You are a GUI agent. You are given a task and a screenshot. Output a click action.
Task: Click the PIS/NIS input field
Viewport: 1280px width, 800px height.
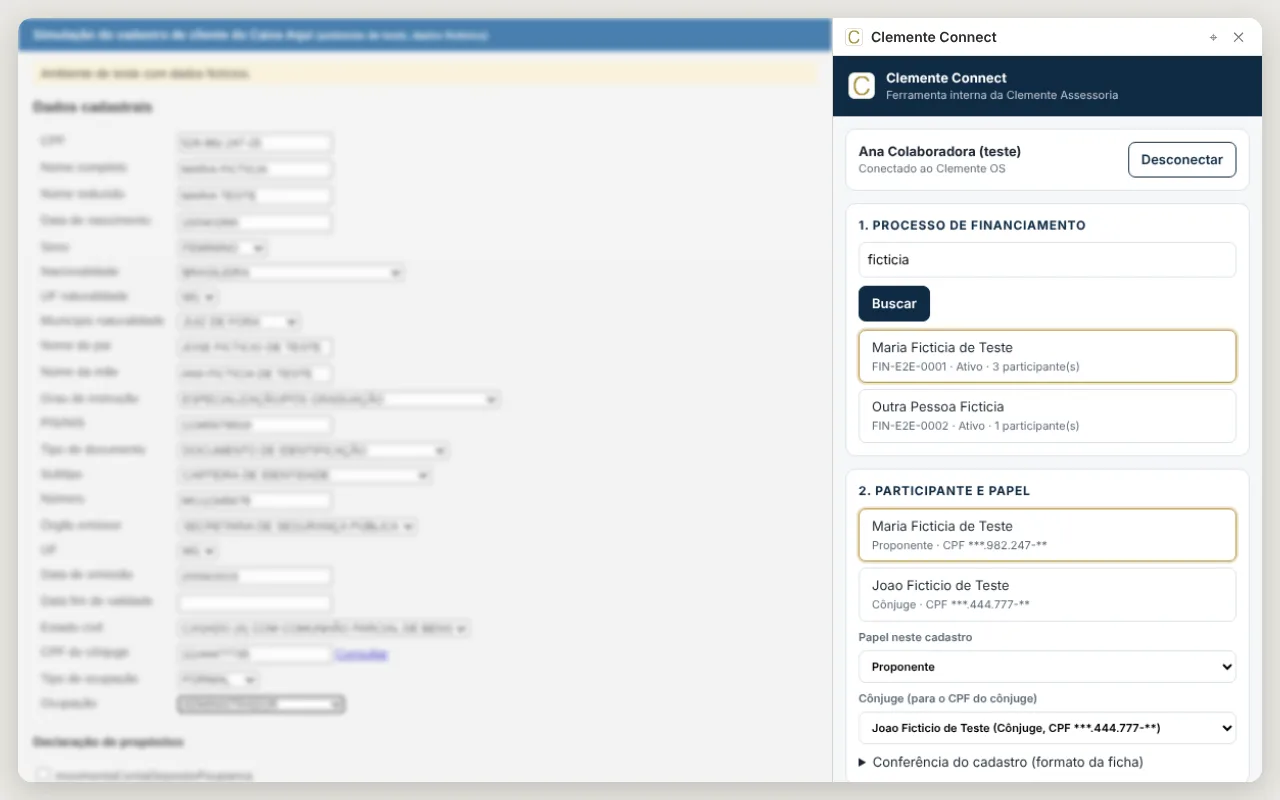point(255,425)
